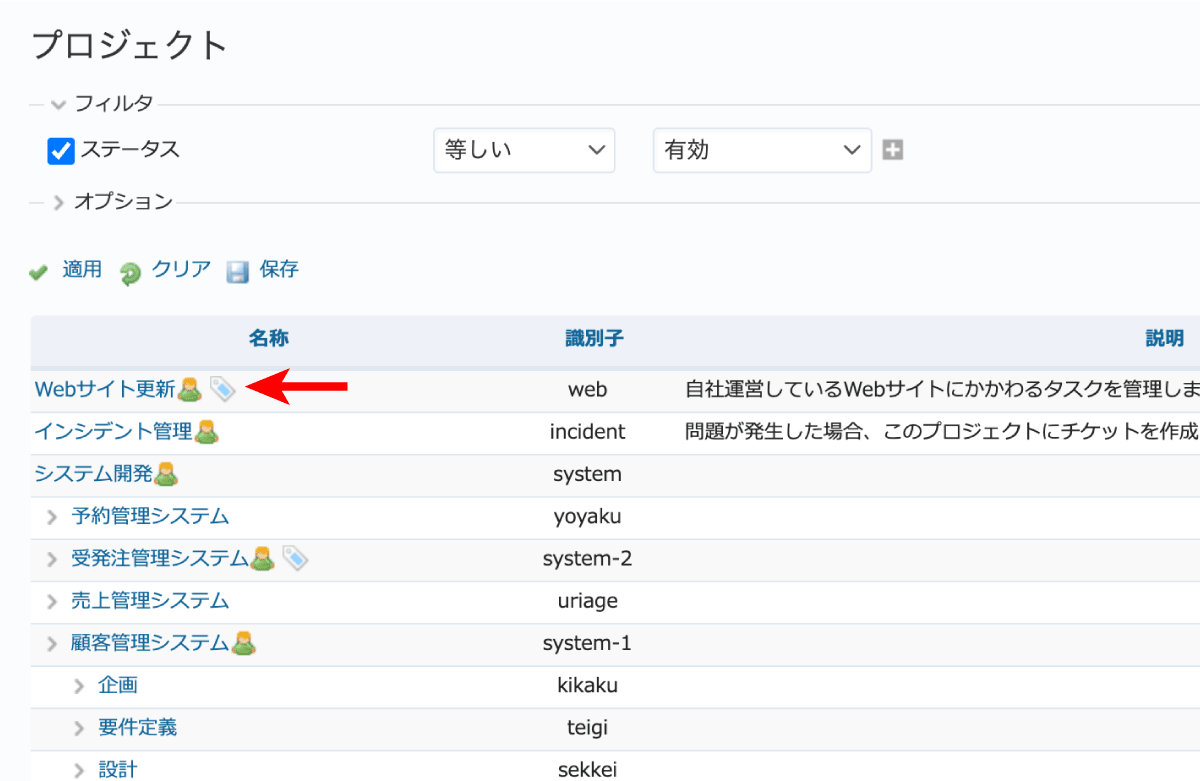The width and height of the screenshot is (1200, 781).
Task: Open the 設計 subproject link
Action: coord(118,769)
